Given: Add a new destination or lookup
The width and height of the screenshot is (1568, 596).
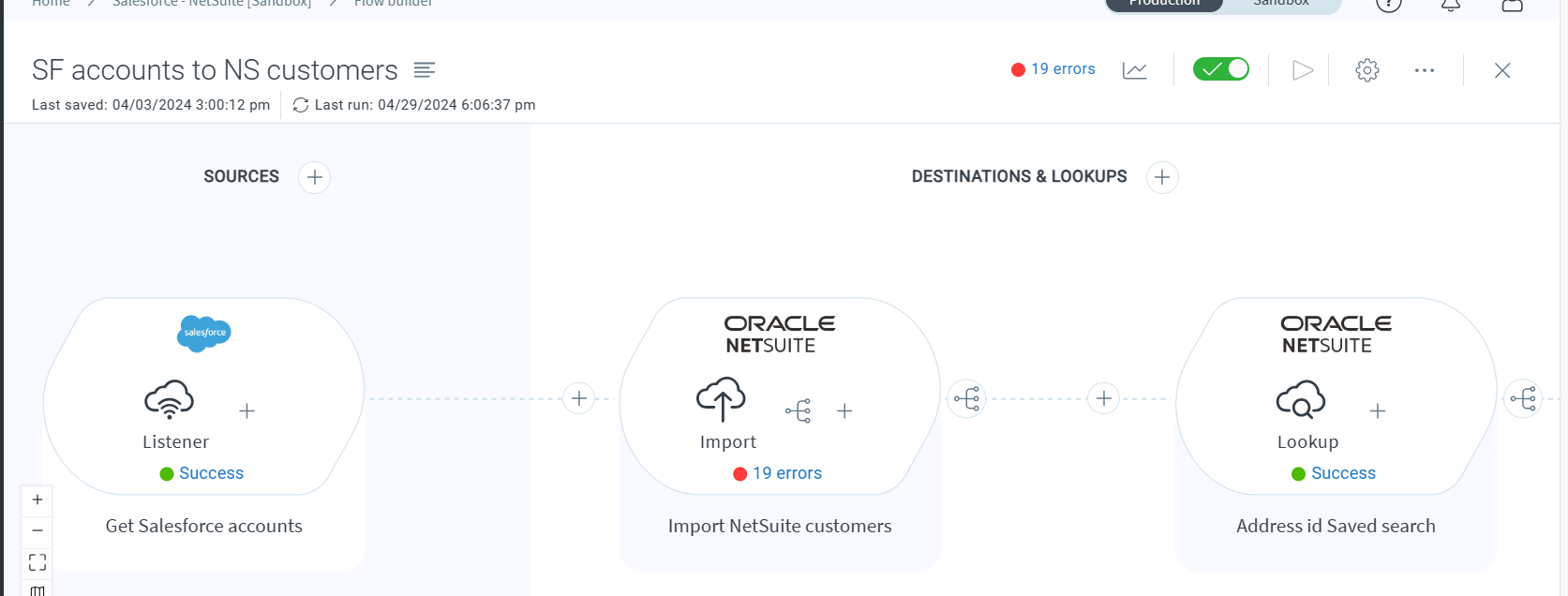Looking at the screenshot, I should click(1161, 177).
